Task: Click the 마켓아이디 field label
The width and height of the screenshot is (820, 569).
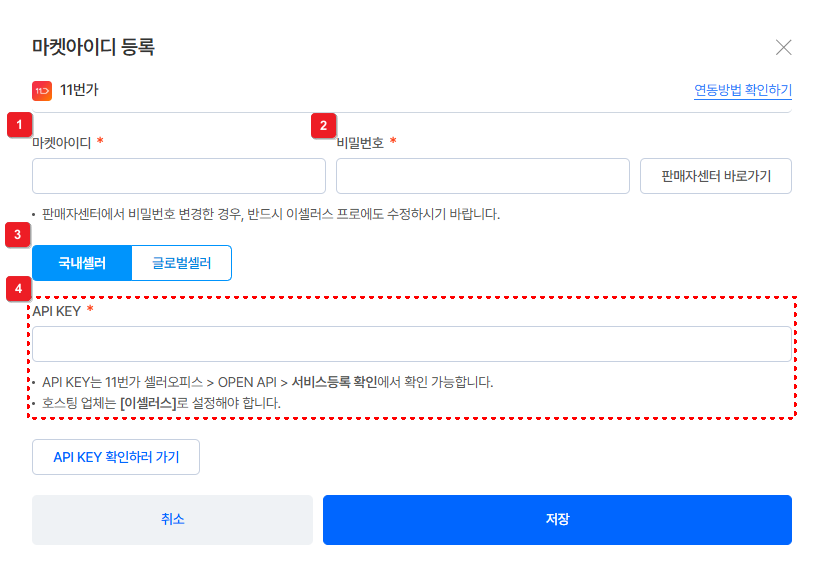Action: [62, 143]
